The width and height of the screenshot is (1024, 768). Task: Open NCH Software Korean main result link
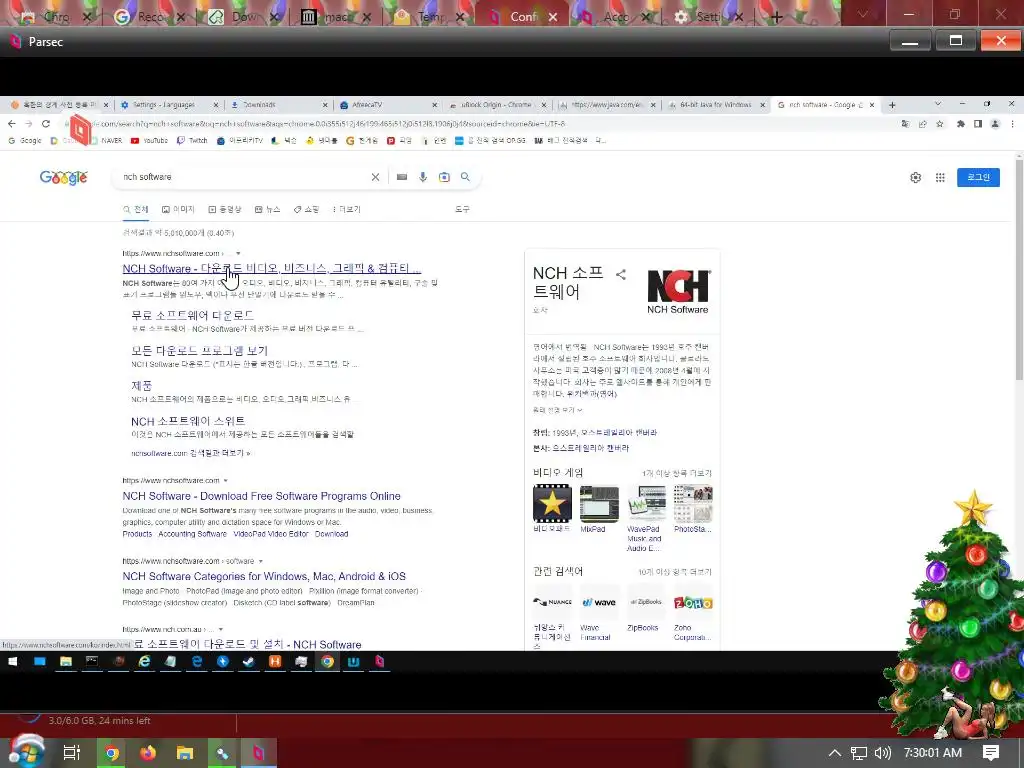(272, 268)
